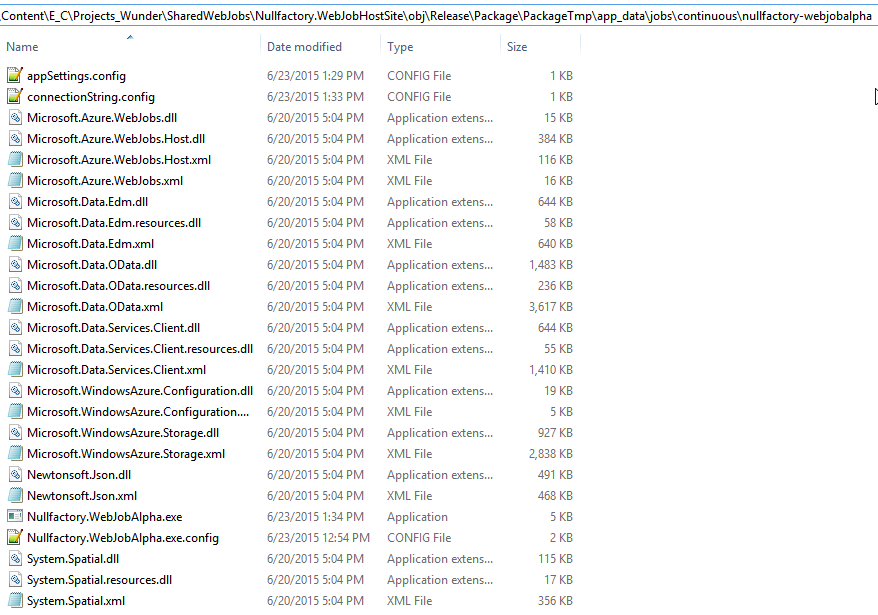The height and width of the screenshot is (615, 878).
Task: Click the Microsoft.Data.Edm.dll file icon
Action: point(15,202)
